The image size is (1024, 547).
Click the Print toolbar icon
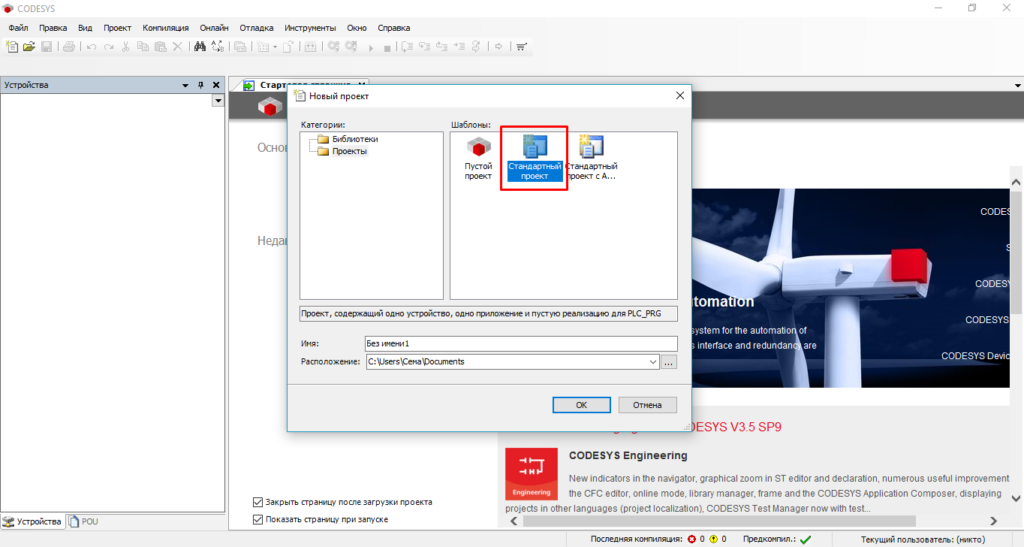[x=69, y=46]
